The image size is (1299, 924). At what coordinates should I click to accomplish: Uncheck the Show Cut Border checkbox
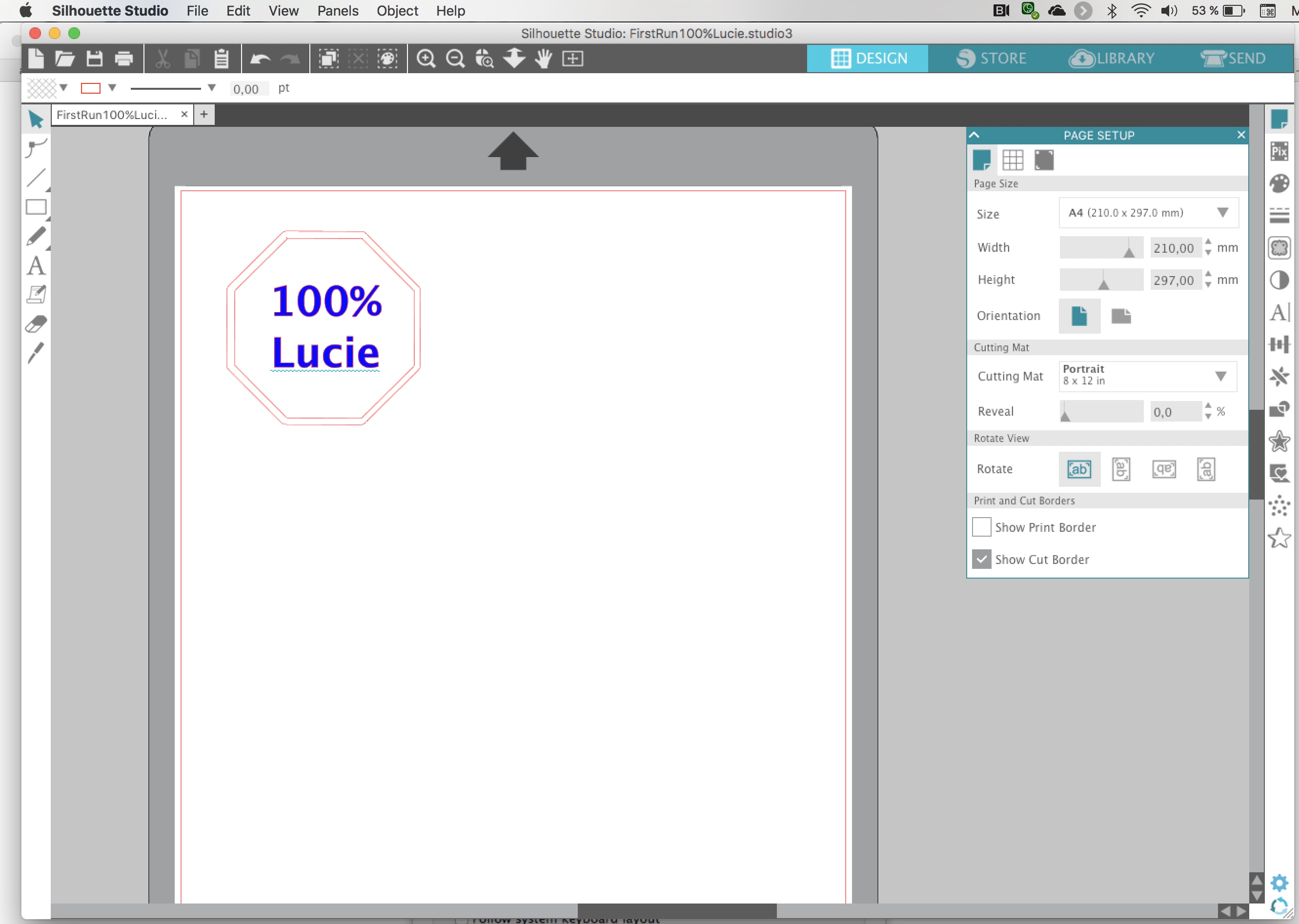(981, 559)
